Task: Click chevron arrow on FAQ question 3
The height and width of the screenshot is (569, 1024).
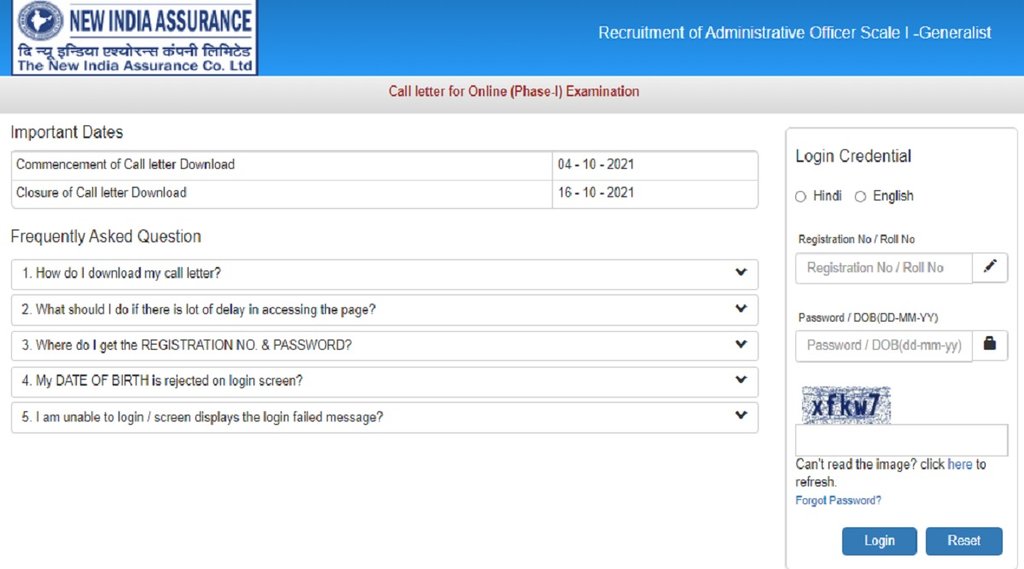Action: pyautogui.click(x=741, y=344)
